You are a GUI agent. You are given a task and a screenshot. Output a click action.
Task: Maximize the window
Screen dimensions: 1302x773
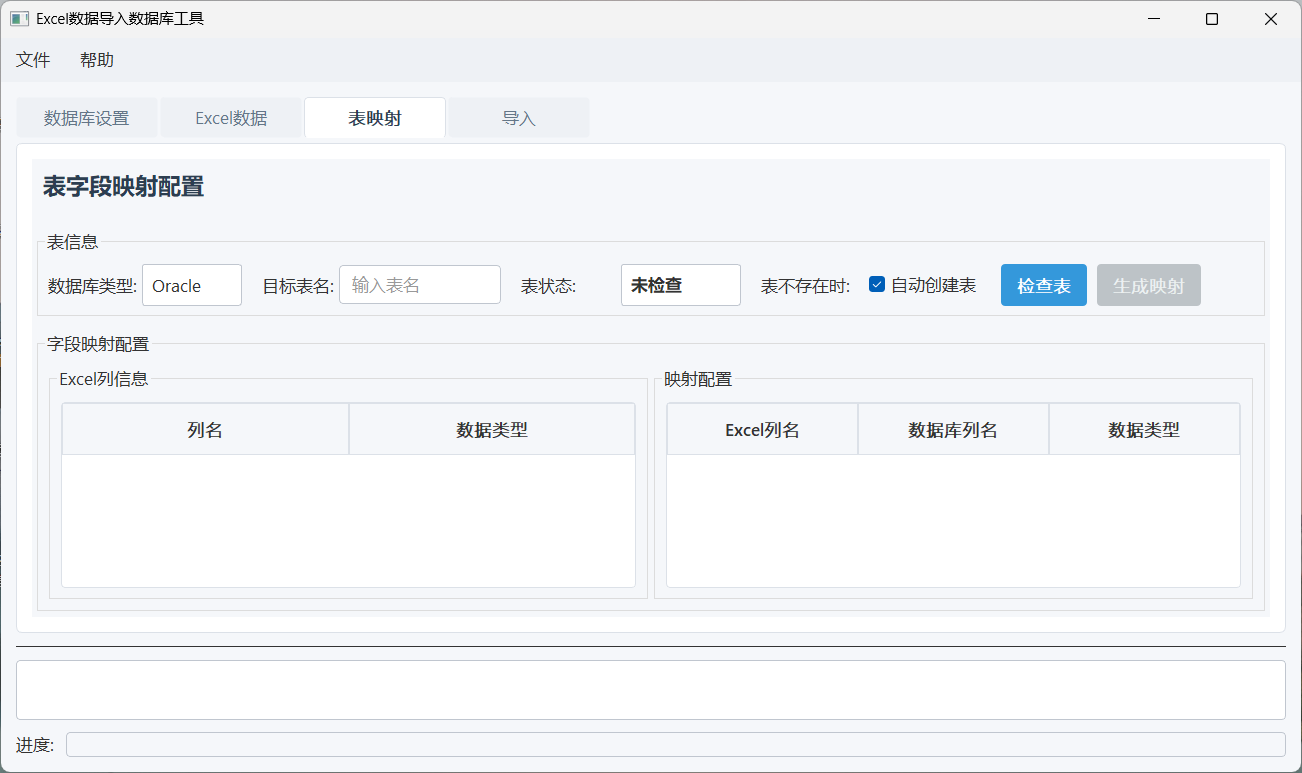point(1212,19)
